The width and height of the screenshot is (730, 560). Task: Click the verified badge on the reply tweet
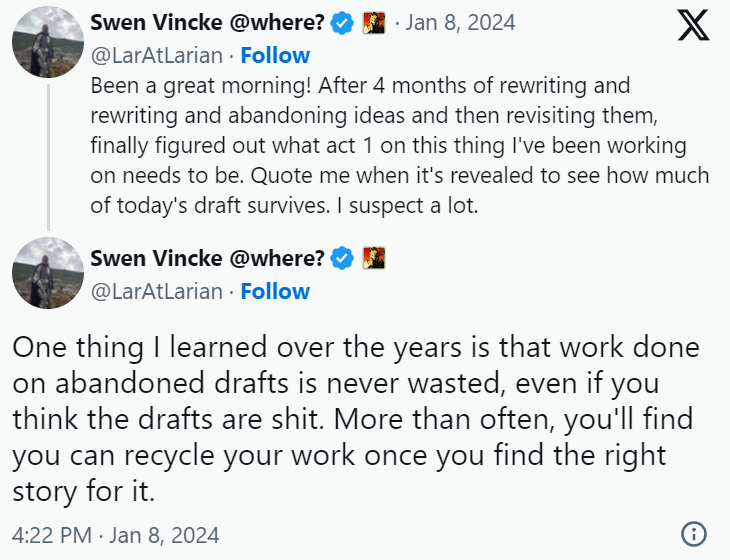point(343,258)
